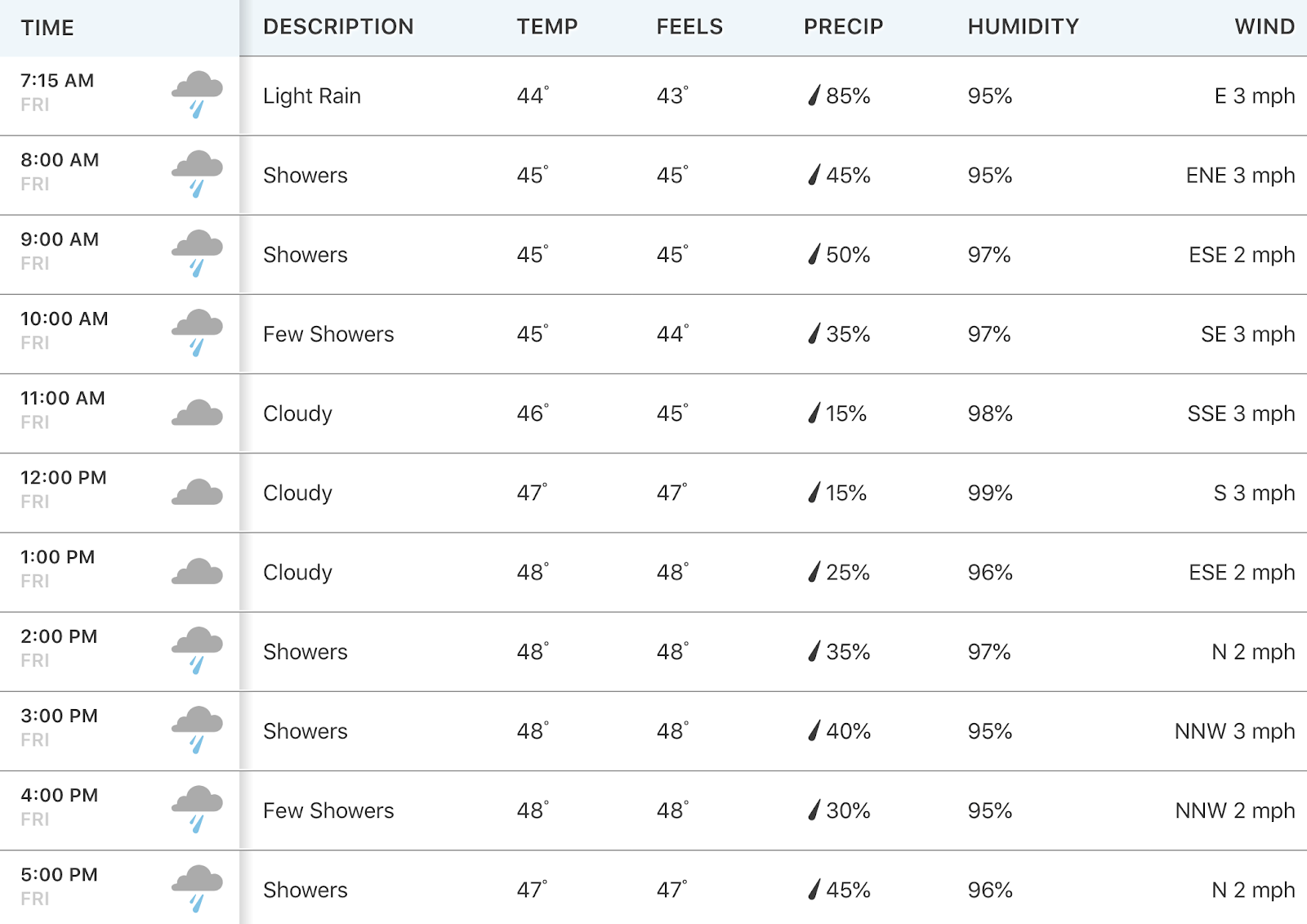This screenshot has width=1307, height=924.
Task: Click the raindrop icon beside 40% precipitation
Action: 814,730
